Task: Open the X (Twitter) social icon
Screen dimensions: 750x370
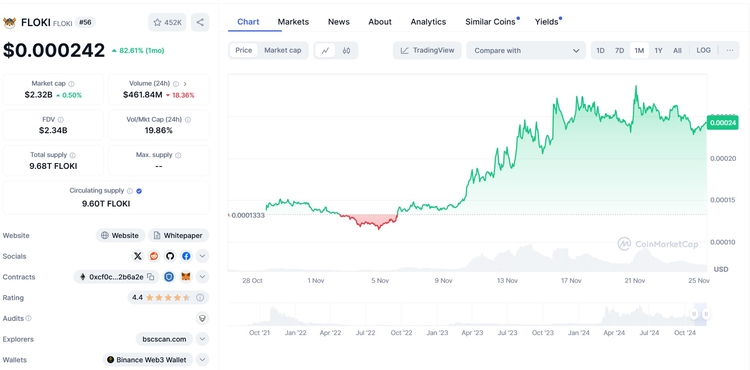Action: pyautogui.click(x=138, y=256)
